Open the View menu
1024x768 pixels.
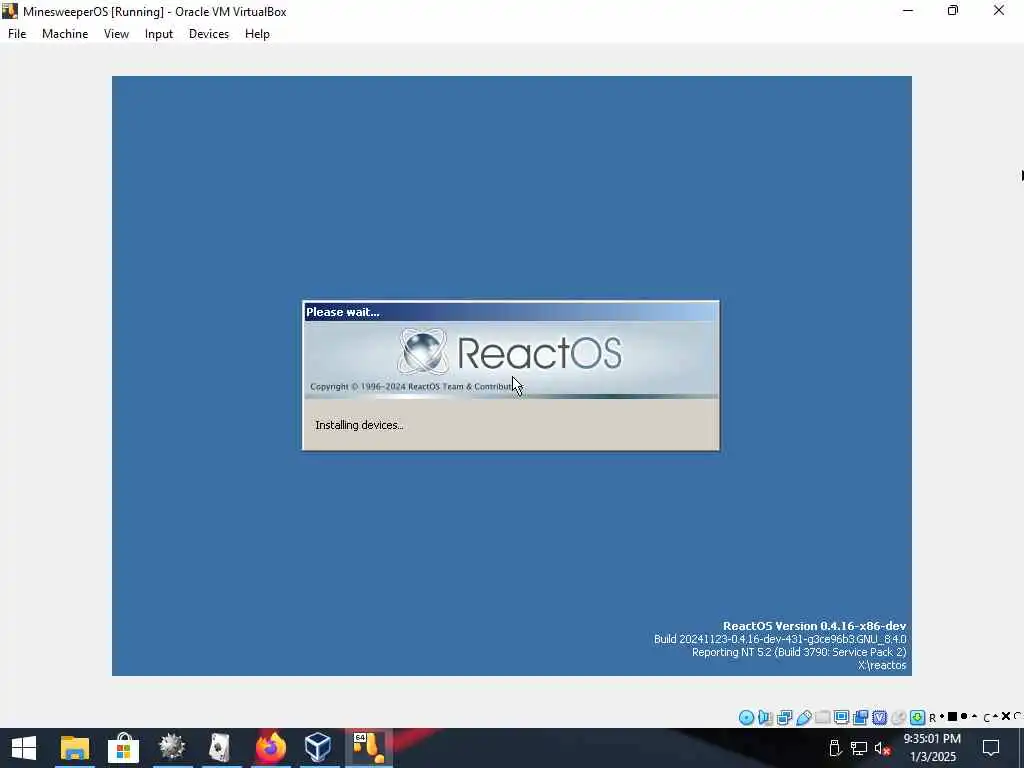click(116, 34)
